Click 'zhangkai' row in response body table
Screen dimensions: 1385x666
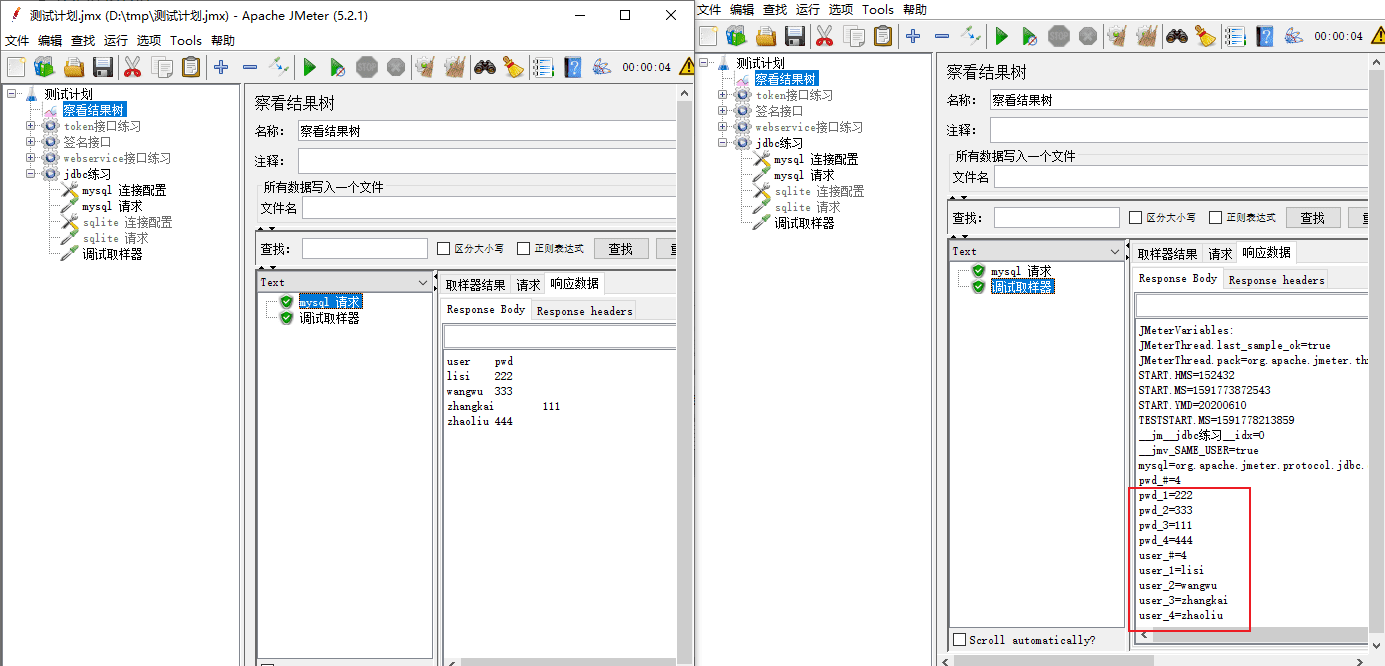tap(503, 406)
